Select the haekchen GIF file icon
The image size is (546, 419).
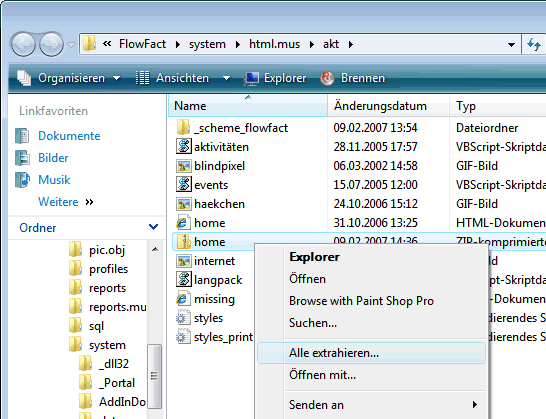tap(184, 203)
